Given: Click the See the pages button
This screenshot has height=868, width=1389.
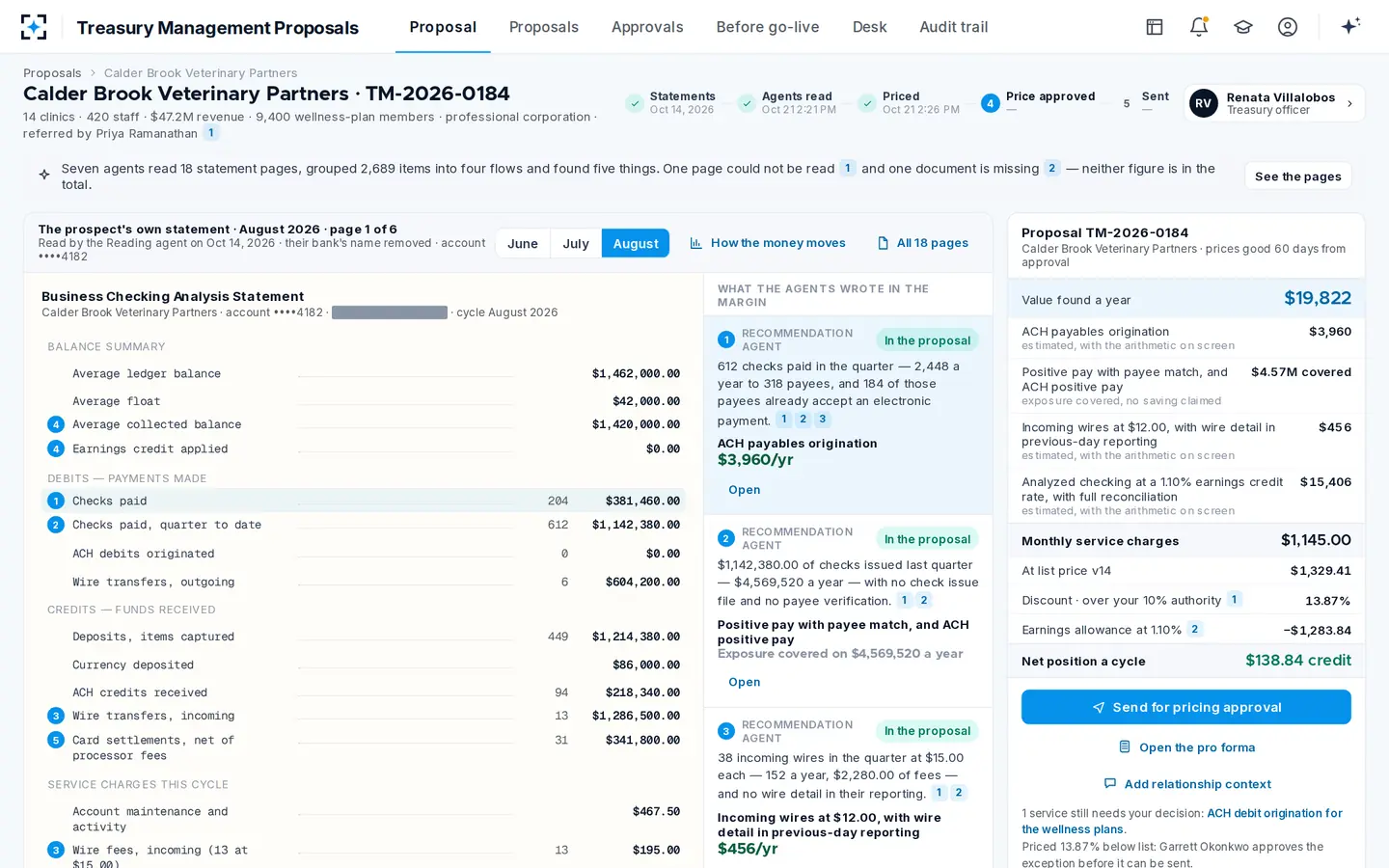Looking at the screenshot, I should (1298, 176).
